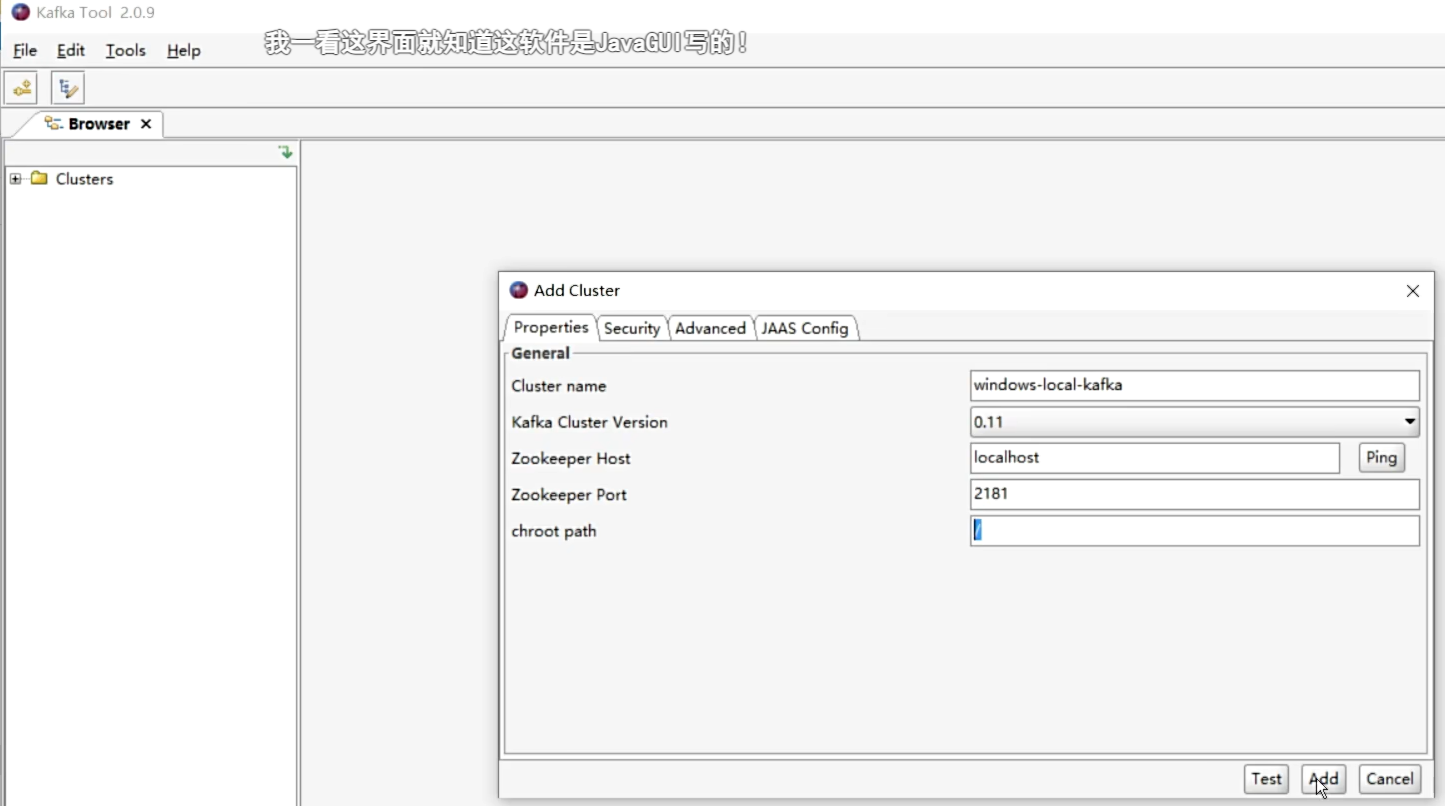The height and width of the screenshot is (806, 1445).
Task: Switch to the Advanced tab
Action: [710, 328]
